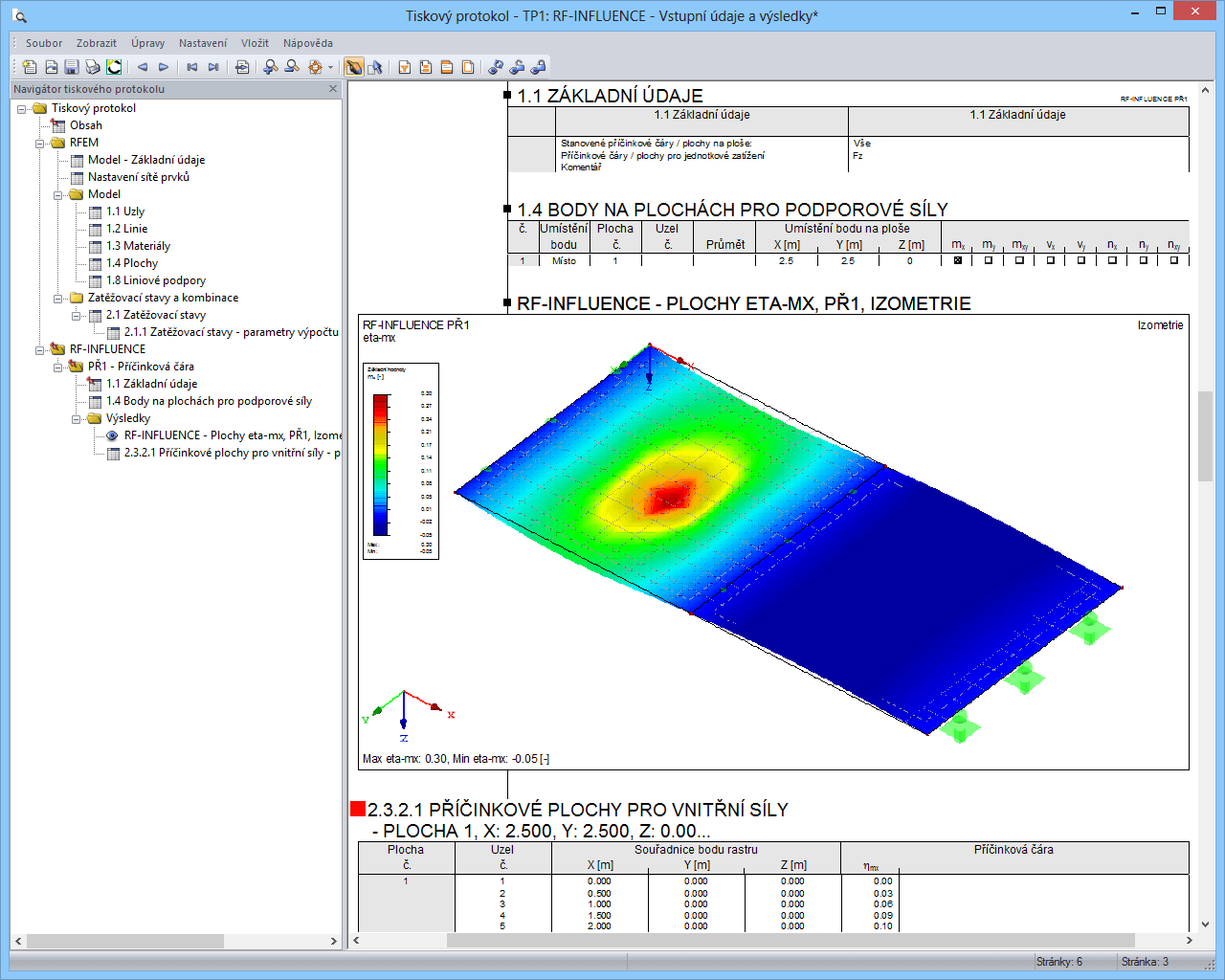Open the Nastavení menu
The width and height of the screenshot is (1225, 980).
coord(203,43)
